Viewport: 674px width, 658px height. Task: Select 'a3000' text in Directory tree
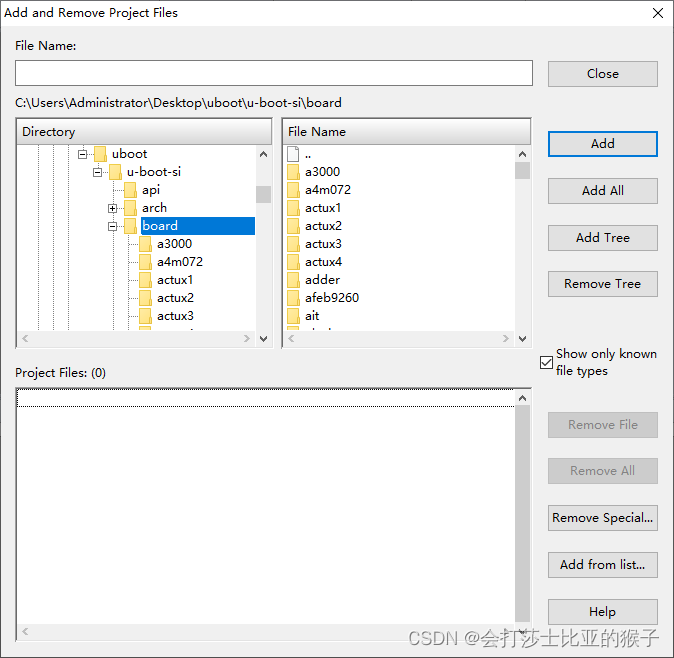coord(175,244)
